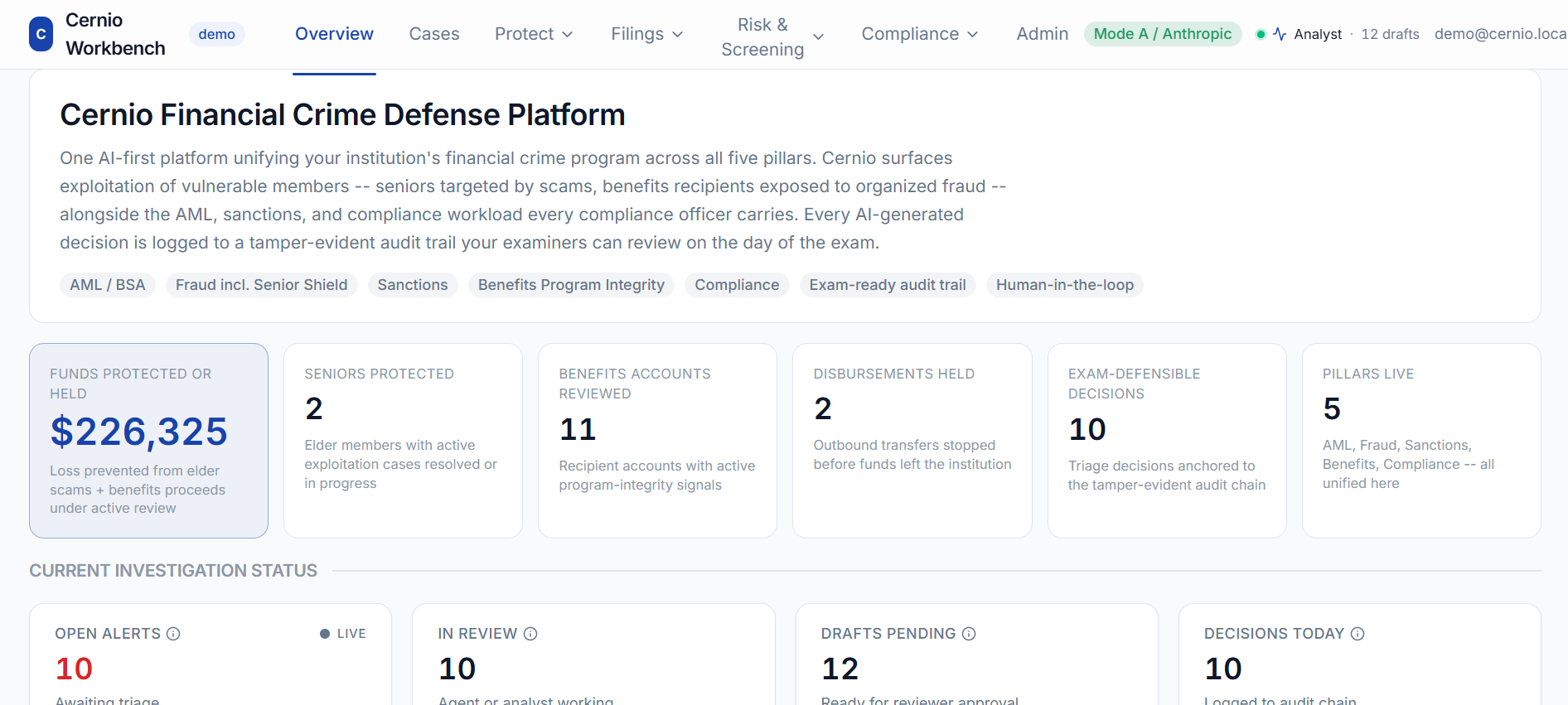Switch to the Overview tab
Viewport: 1568px width, 705px height.
click(334, 34)
